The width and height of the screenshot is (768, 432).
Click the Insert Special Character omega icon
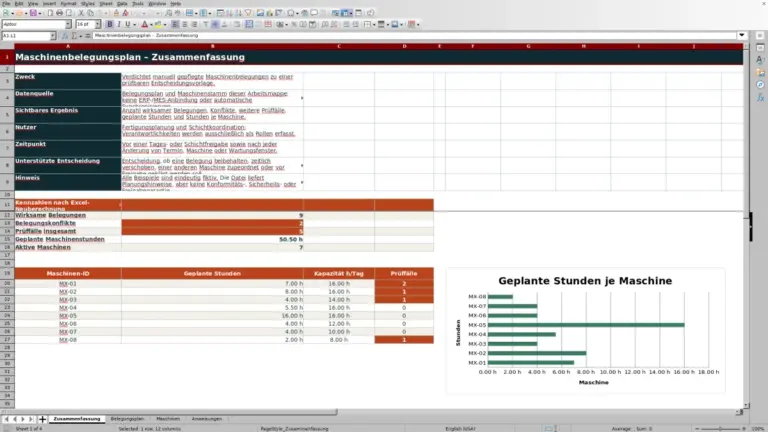coord(291,13)
